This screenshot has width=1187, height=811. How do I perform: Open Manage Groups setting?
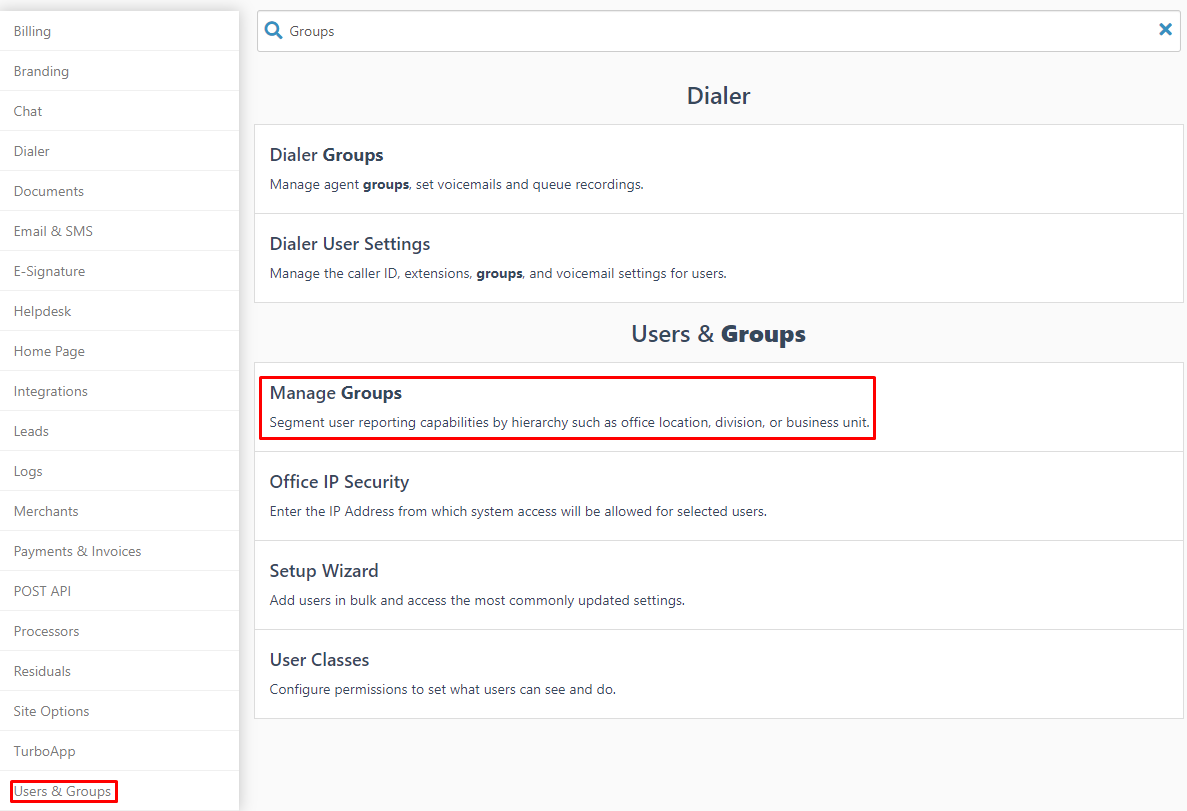click(718, 407)
